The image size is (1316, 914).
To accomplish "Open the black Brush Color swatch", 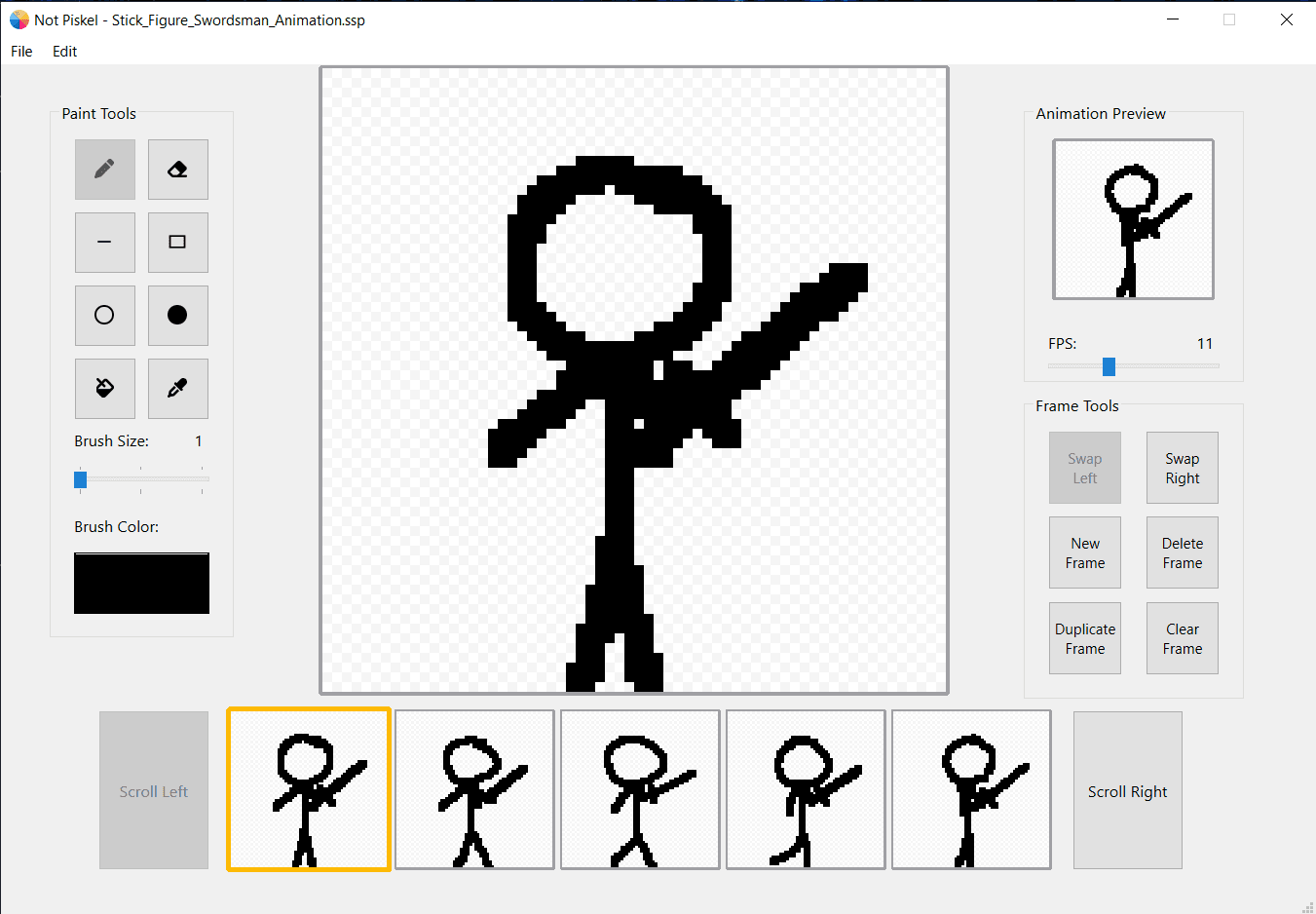I will click(x=141, y=583).
